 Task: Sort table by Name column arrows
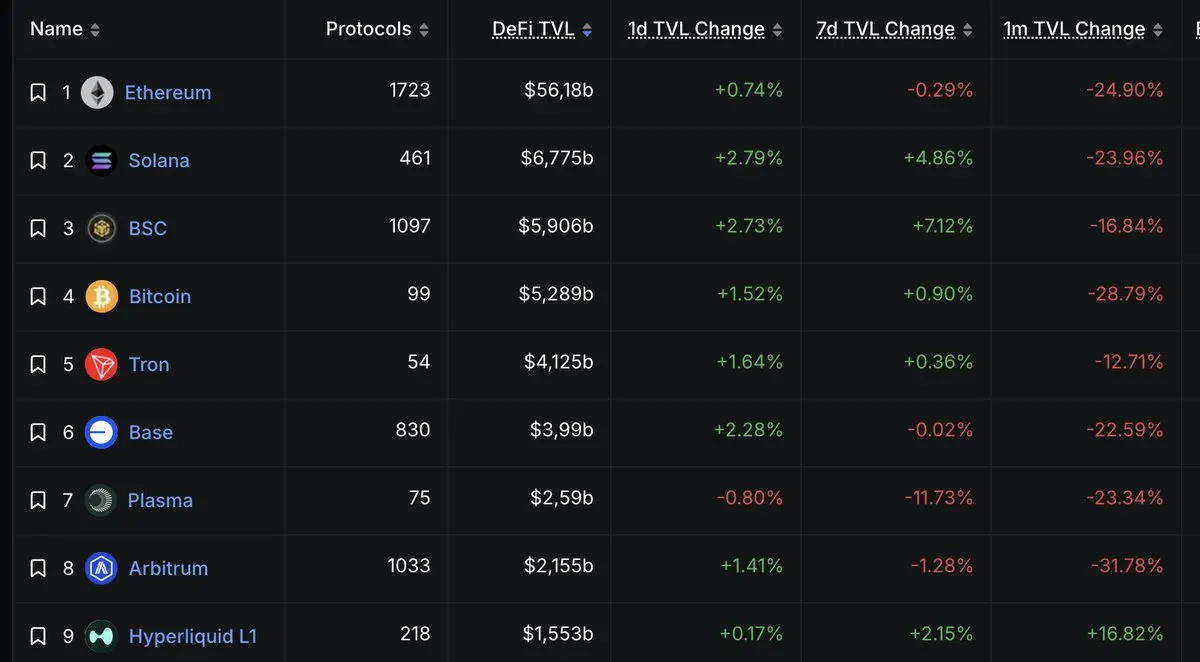point(95,30)
